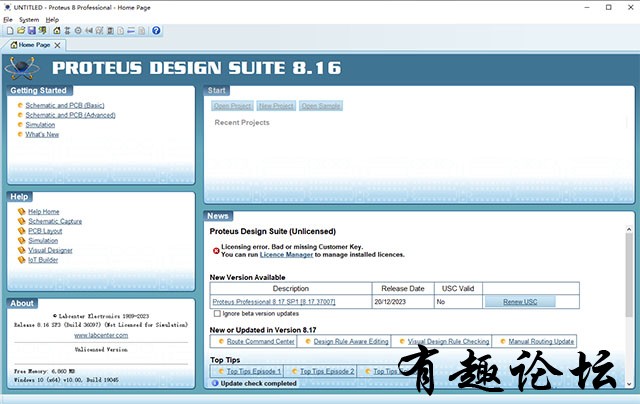Open Schematic and PCB (Advanced) tutorial link
This screenshot has width=640, height=404.
pos(71,115)
